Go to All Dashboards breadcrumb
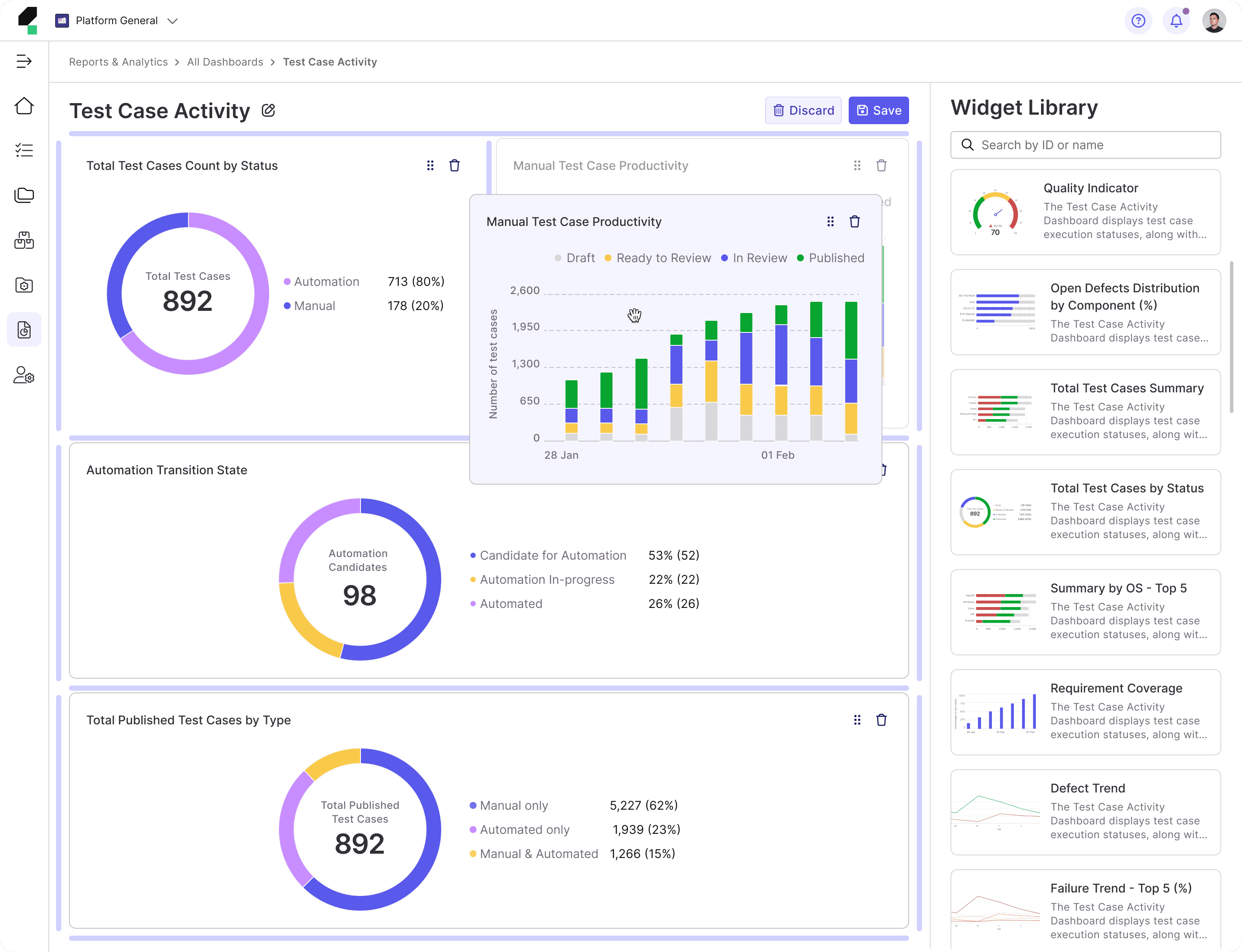 pyautogui.click(x=225, y=62)
